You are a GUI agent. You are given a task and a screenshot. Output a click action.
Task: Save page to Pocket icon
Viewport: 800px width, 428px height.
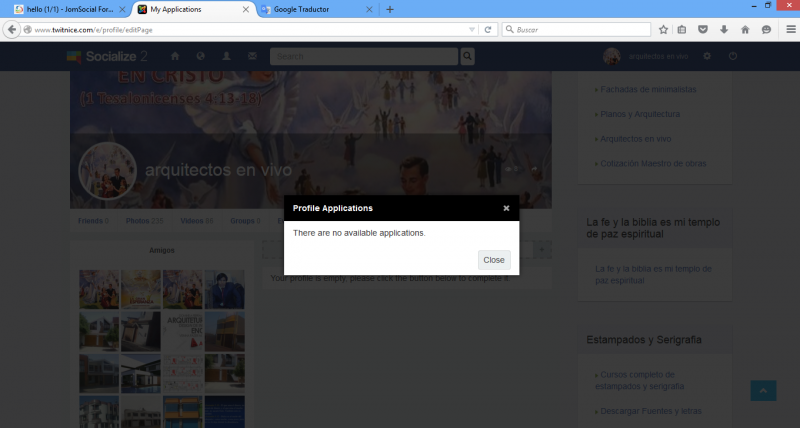[x=703, y=30]
